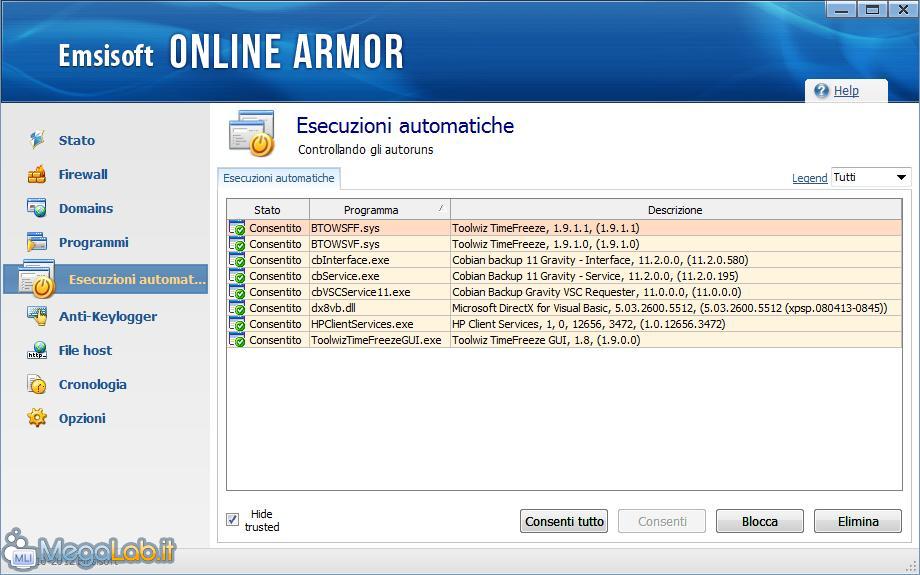Open the Legend link
920x575 pixels.
[x=809, y=178]
